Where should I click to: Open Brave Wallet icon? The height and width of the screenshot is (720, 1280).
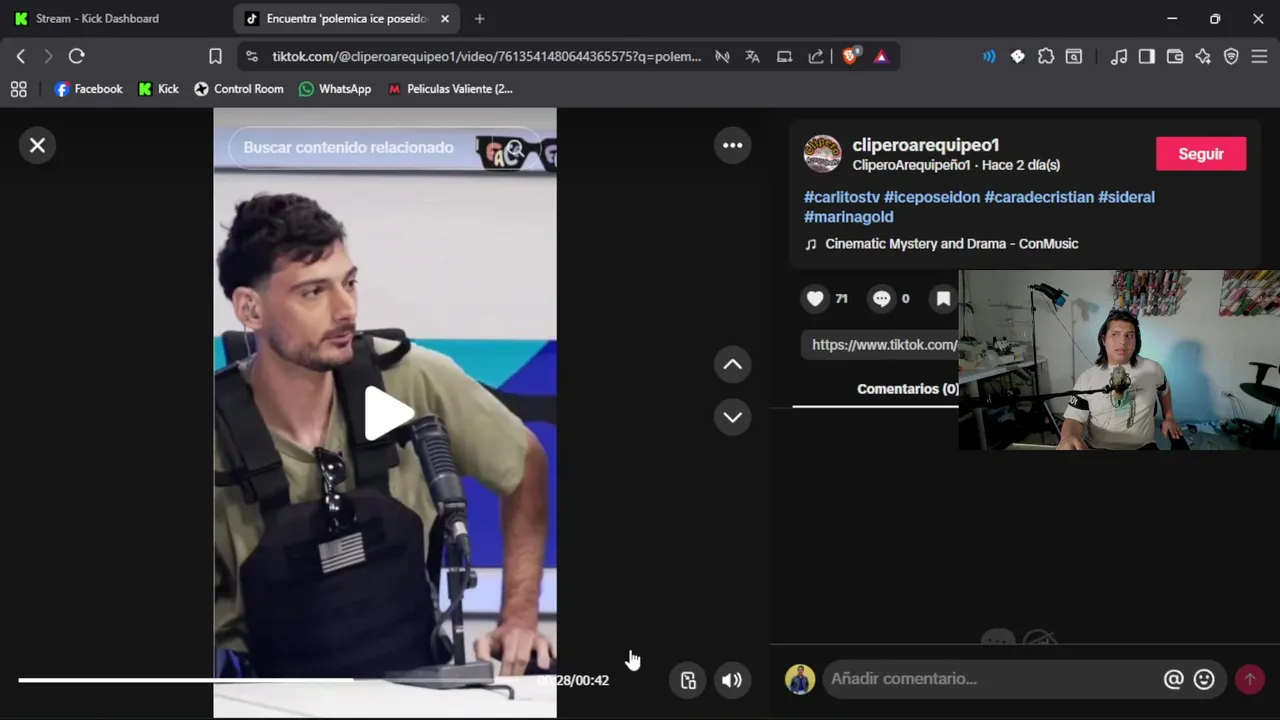click(1175, 57)
